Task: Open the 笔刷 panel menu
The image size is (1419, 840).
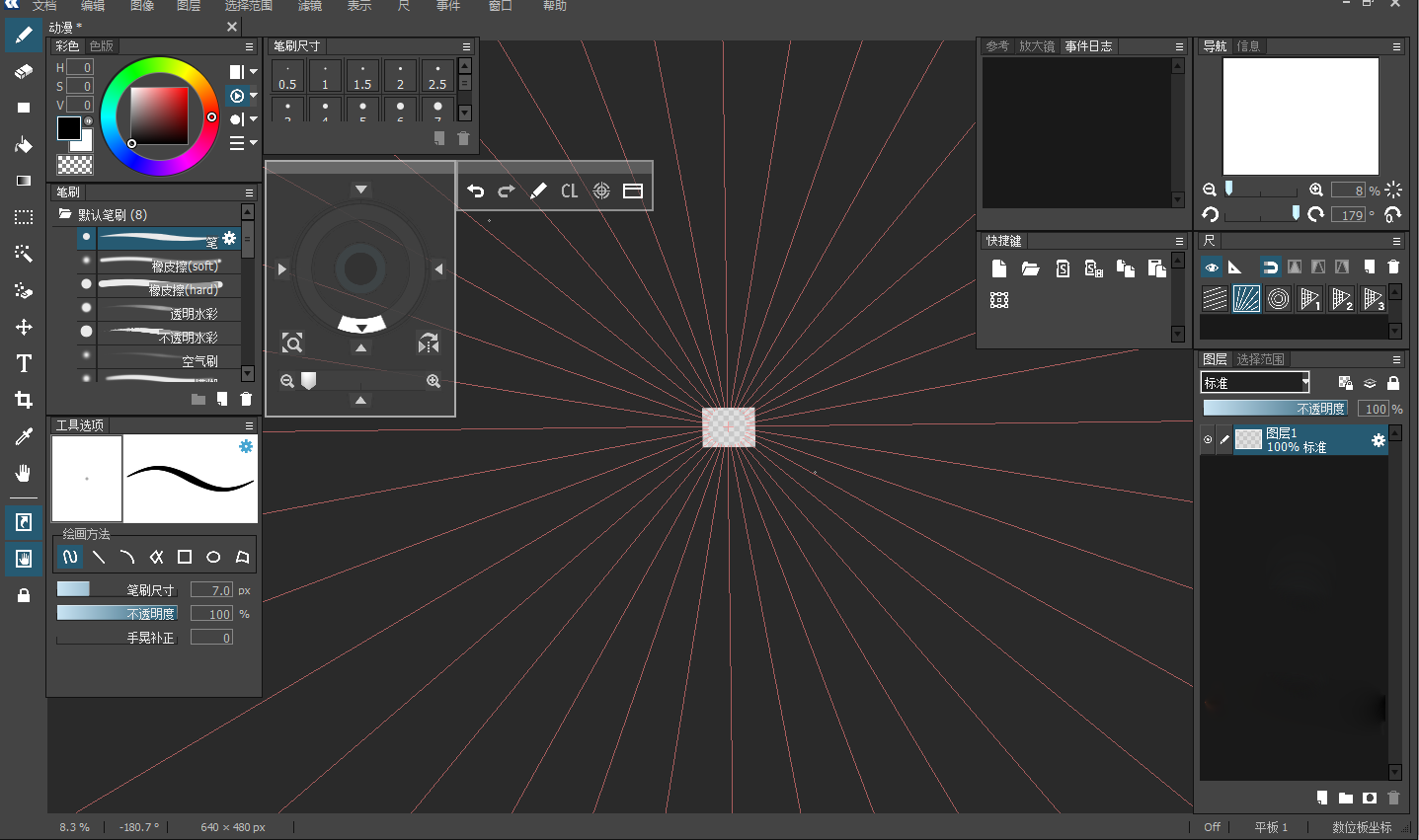Action: (x=249, y=192)
